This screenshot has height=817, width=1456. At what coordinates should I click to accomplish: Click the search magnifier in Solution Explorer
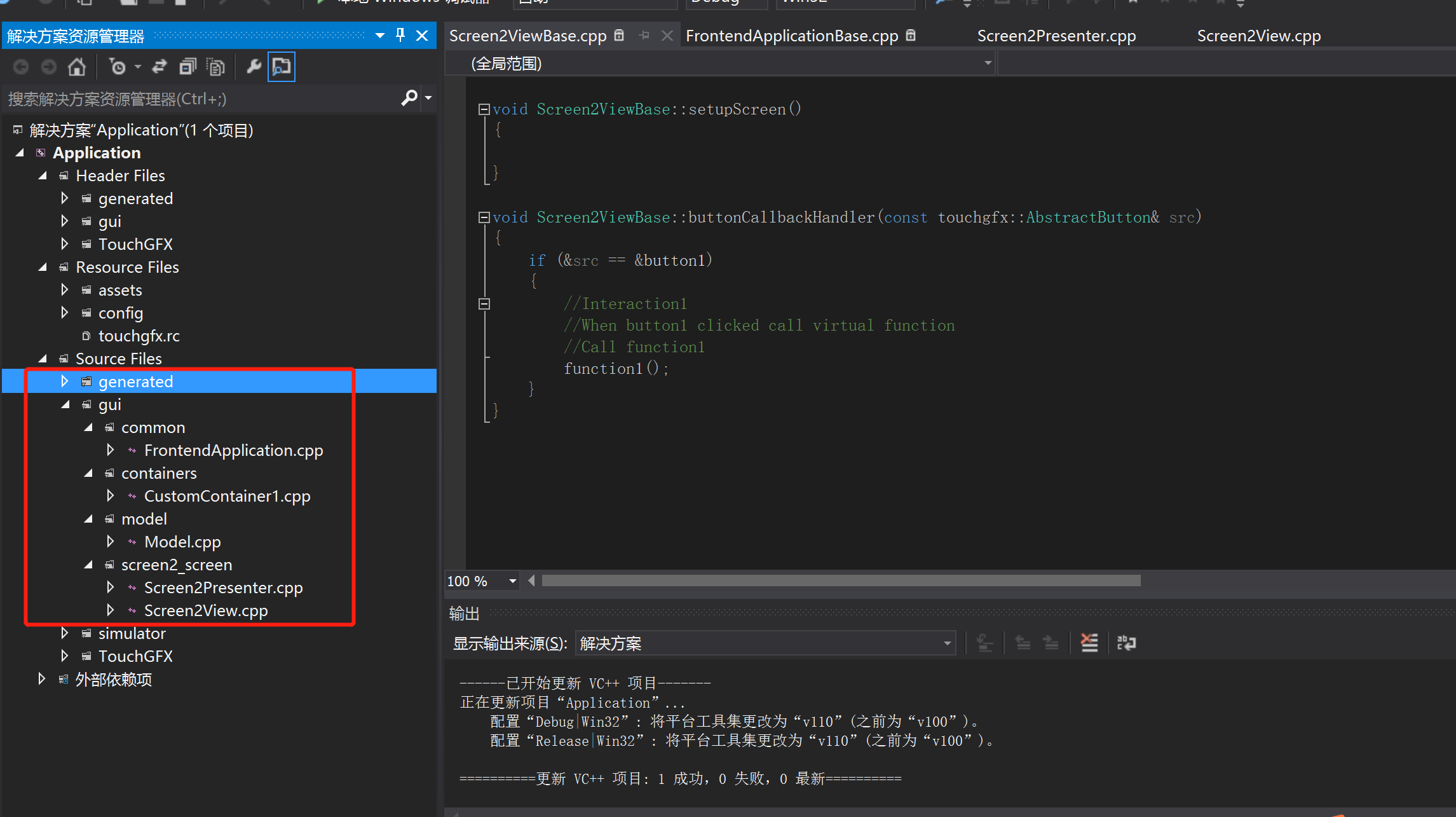click(409, 98)
